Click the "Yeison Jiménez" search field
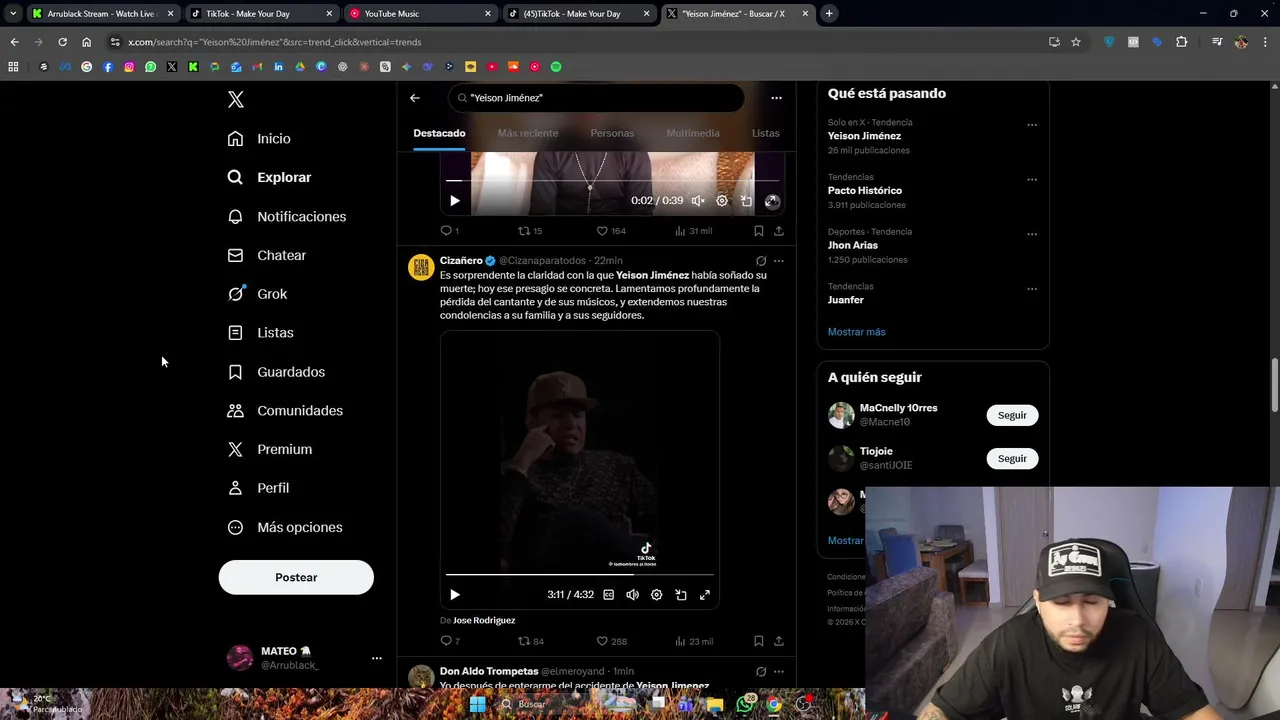The width and height of the screenshot is (1280, 720). pos(597,98)
